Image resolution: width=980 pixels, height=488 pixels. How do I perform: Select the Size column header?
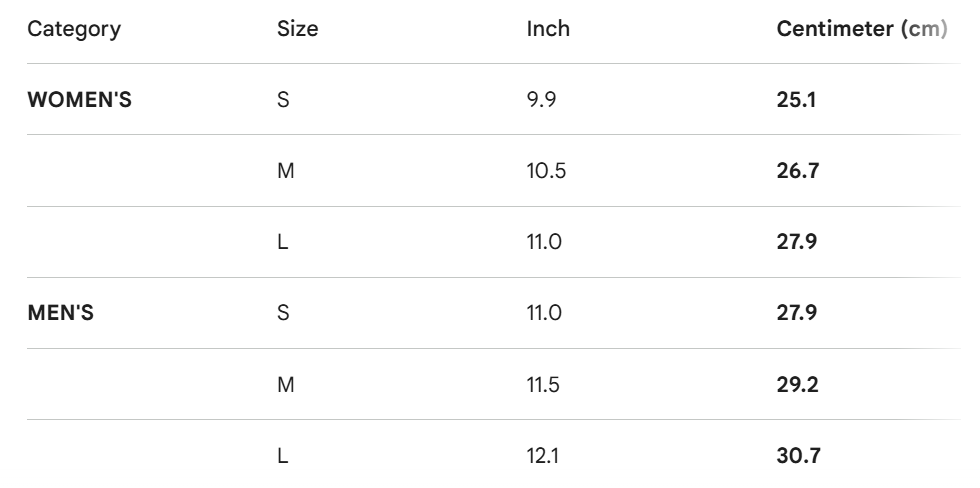[x=298, y=29]
